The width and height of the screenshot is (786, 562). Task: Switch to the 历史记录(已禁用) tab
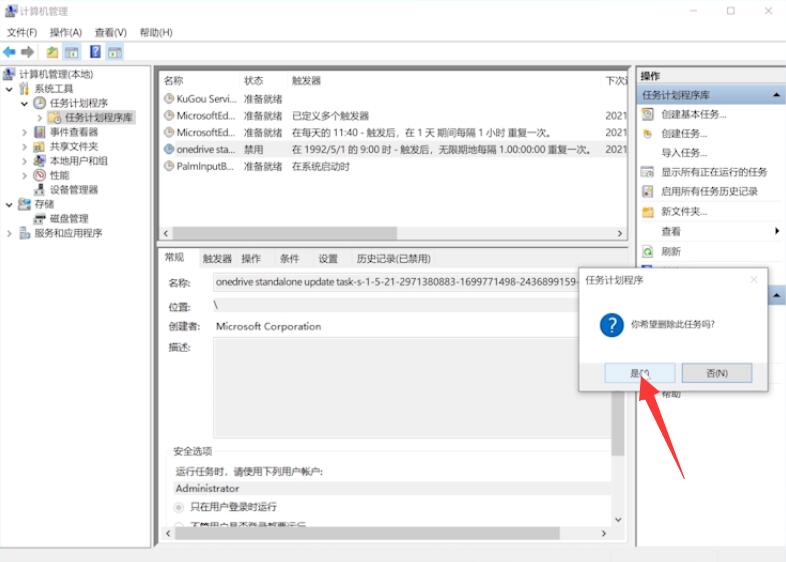coord(394,259)
